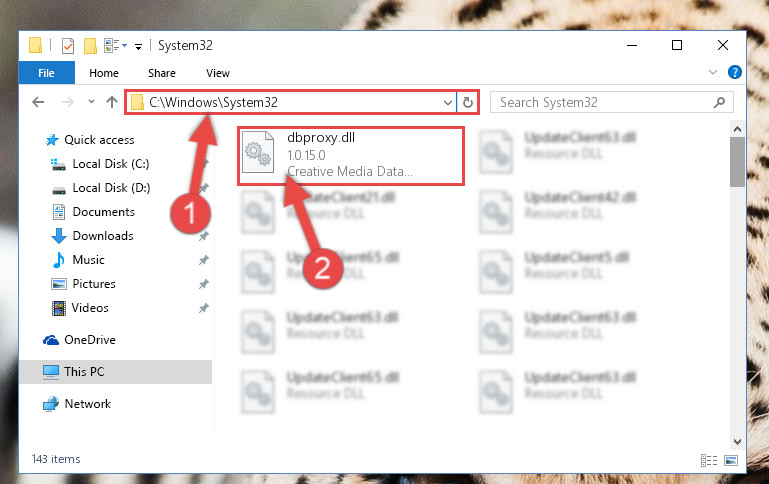
Task: Open the View ribbon tab
Action: tap(218, 73)
